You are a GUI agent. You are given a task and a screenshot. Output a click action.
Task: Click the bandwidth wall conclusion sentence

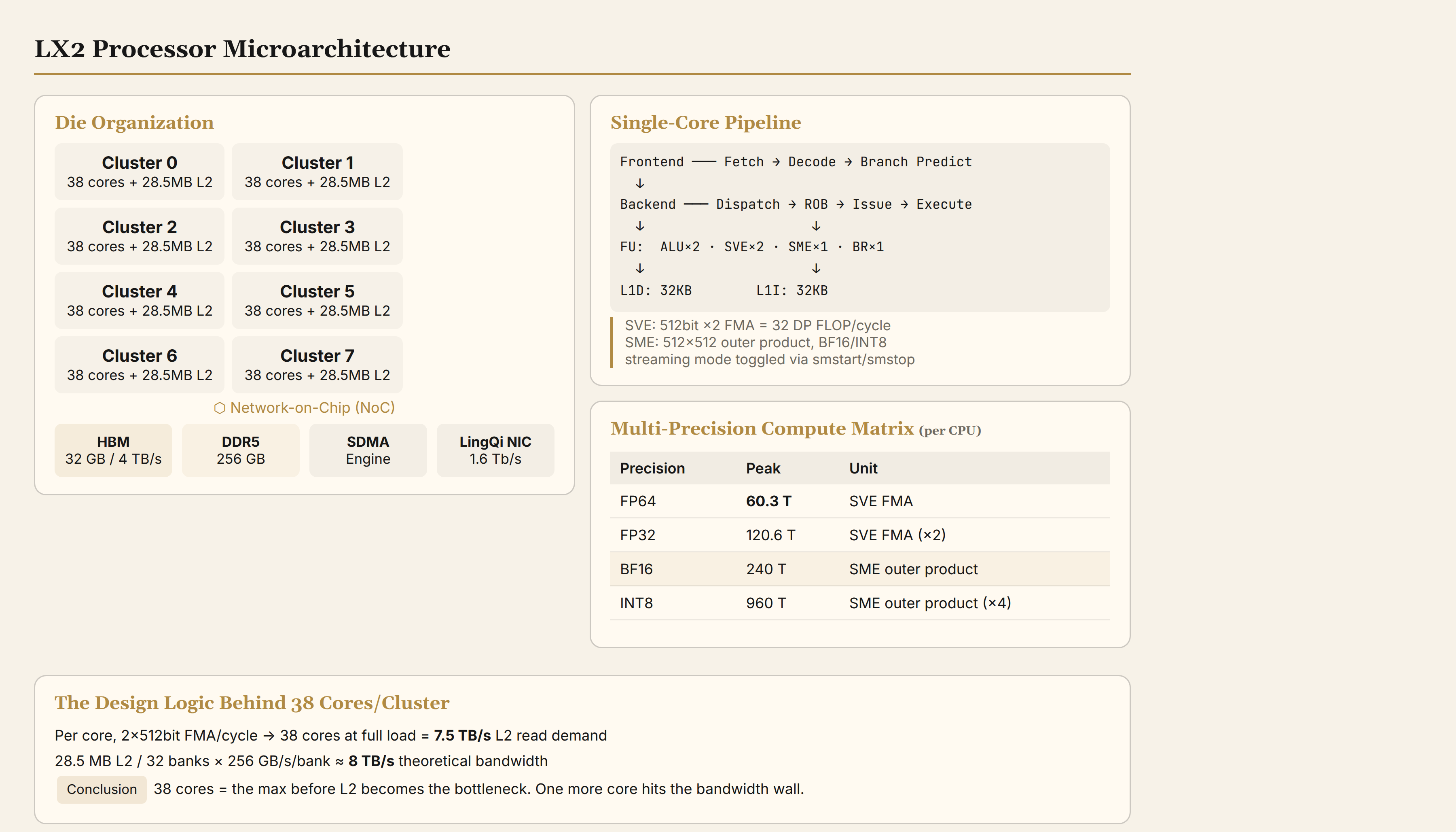(x=478, y=789)
